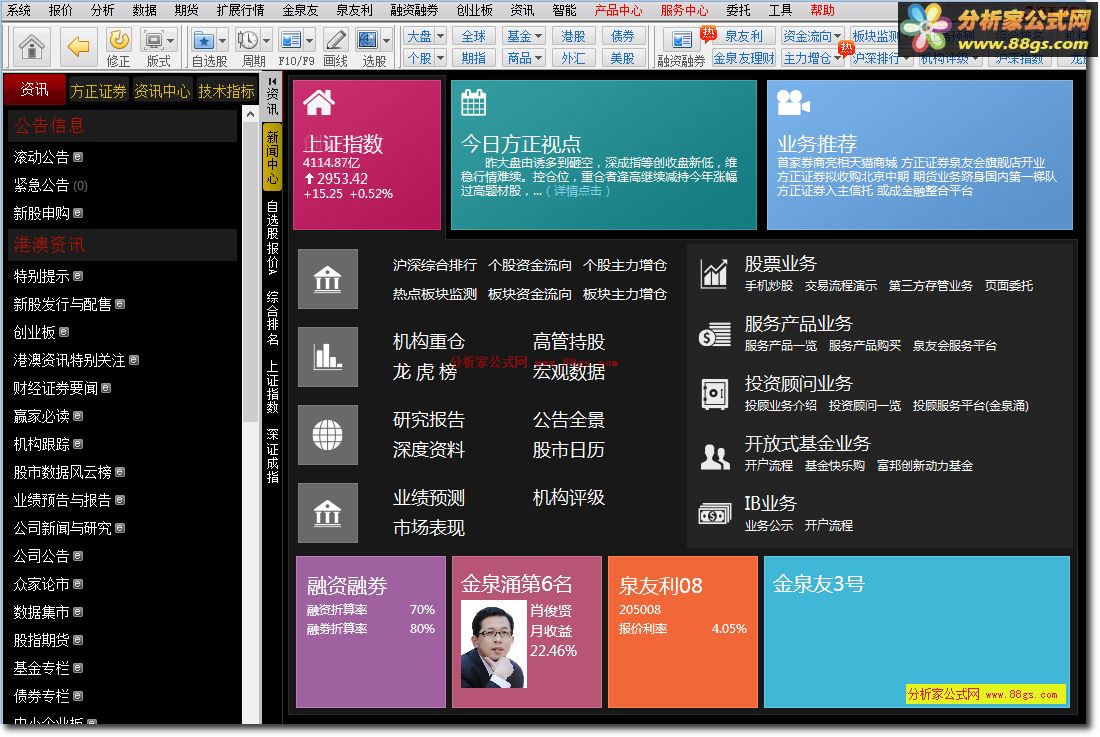Click the document icon beside 滚动公告
This screenshot has height=737, width=1100.
pyautogui.click(x=78, y=157)
